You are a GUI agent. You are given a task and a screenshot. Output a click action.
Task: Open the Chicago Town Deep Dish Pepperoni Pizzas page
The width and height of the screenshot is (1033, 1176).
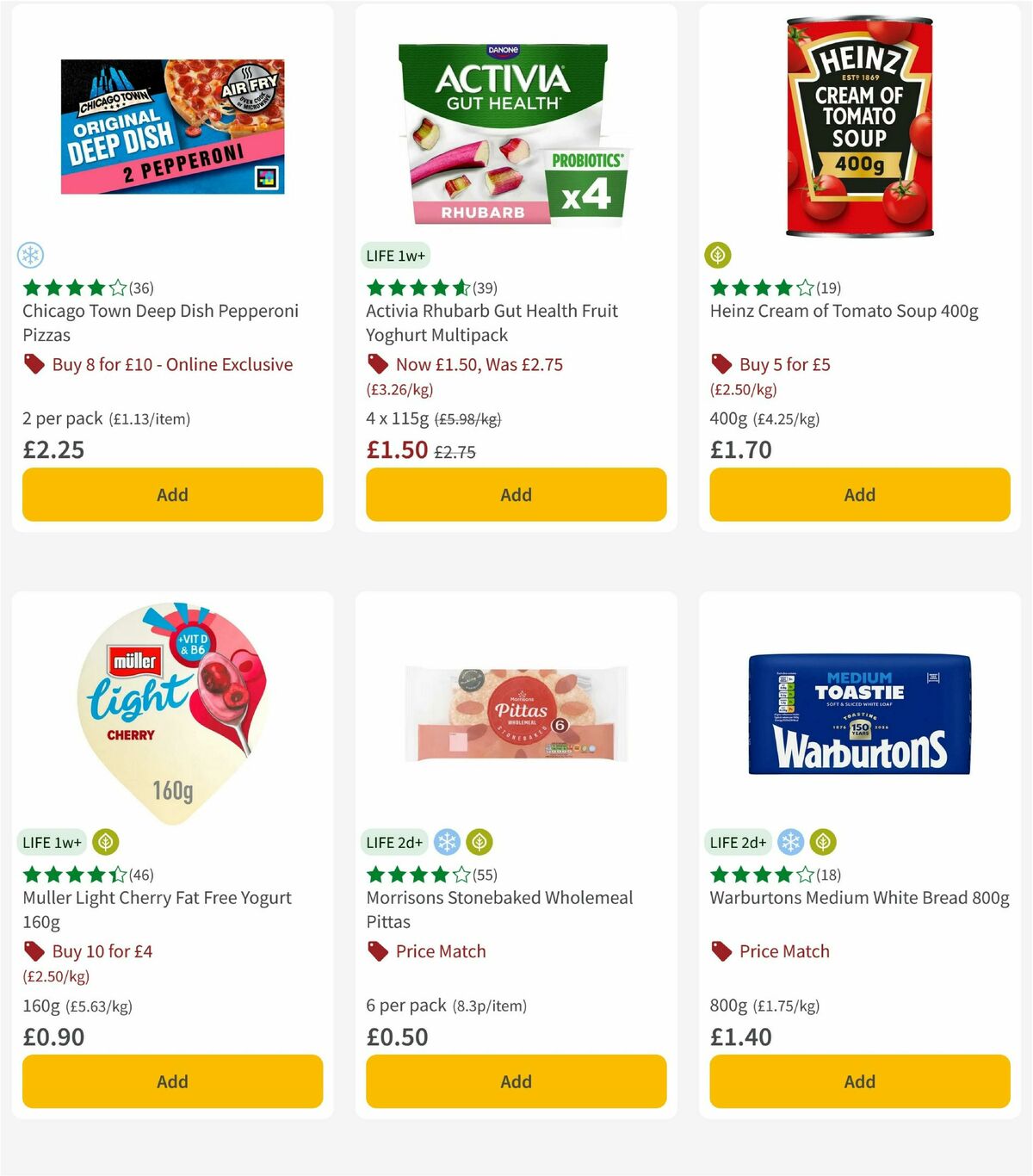coord(160,323)
